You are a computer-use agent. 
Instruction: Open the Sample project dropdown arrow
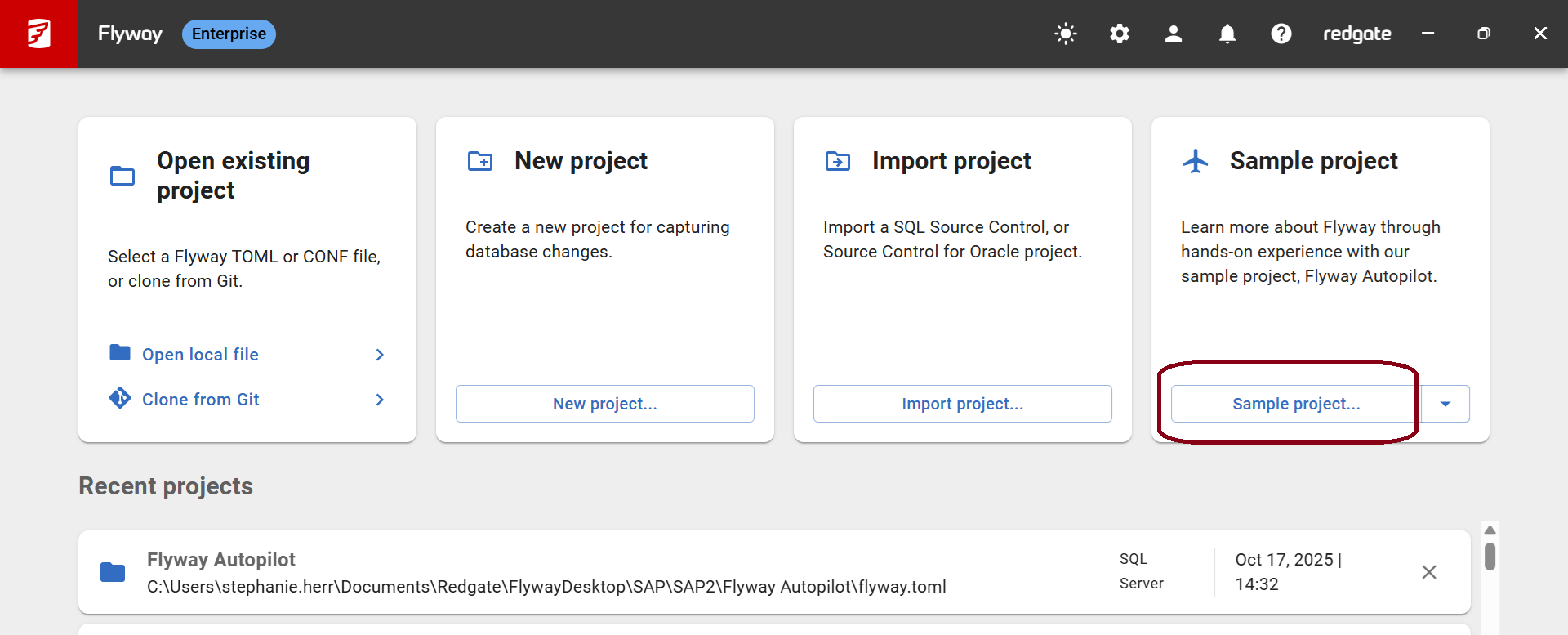[1445, 404]
